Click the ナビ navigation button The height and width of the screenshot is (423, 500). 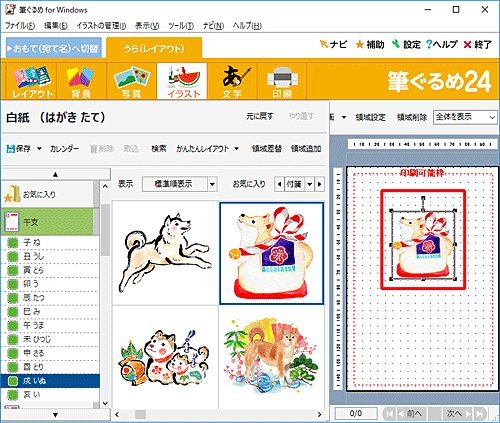point(333,44)
